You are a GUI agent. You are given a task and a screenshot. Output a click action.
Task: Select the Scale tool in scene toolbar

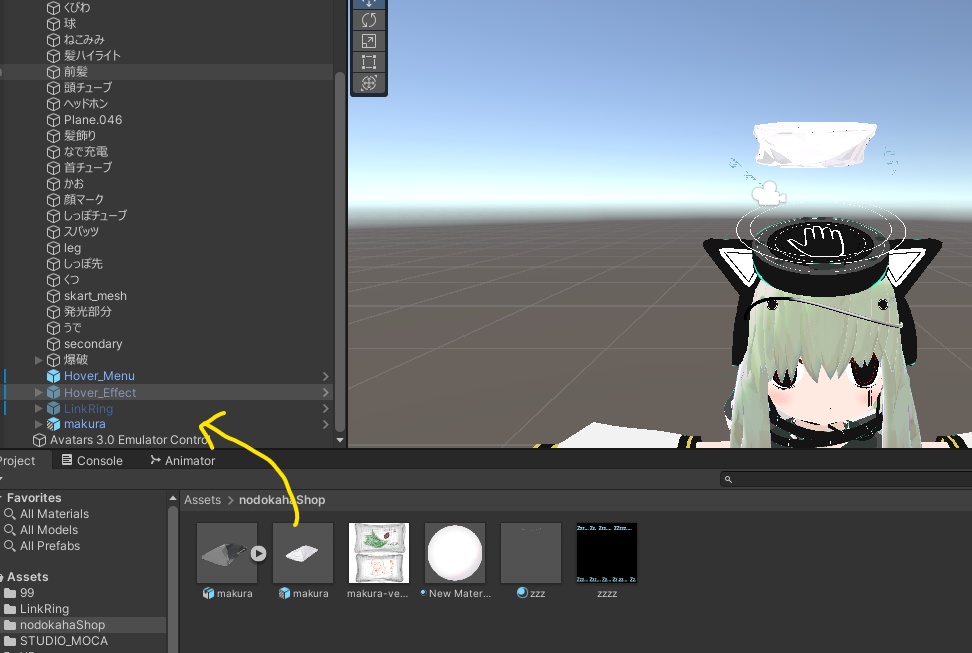point(369,41)
